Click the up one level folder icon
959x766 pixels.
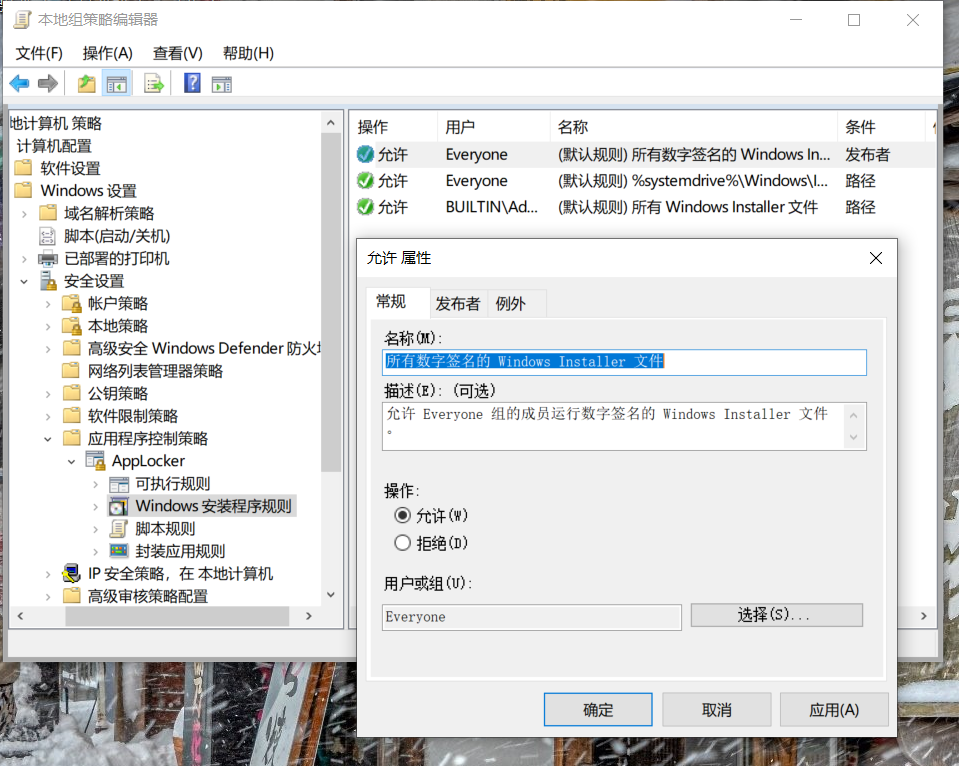pyautogui.click(x=87, y=84)
